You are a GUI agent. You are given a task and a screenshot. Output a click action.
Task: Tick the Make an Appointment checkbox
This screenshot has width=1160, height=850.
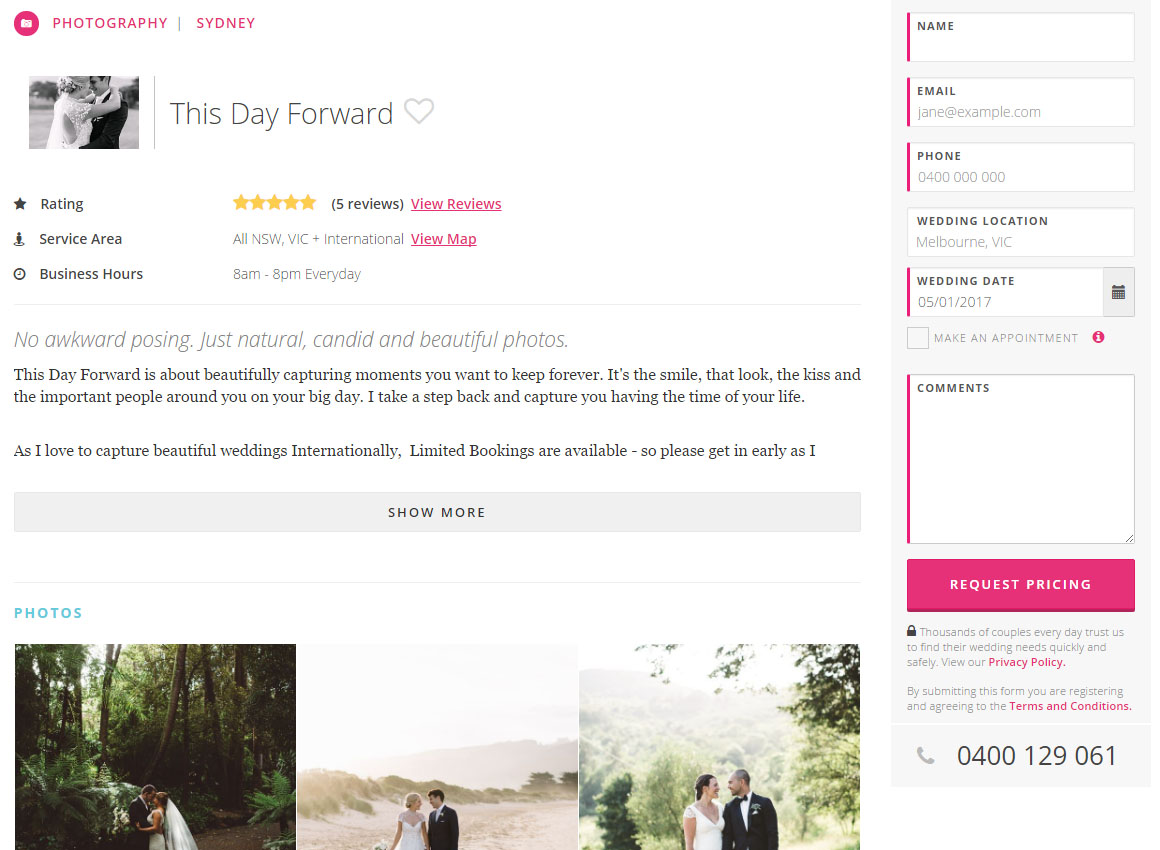[x=917, y=338]
